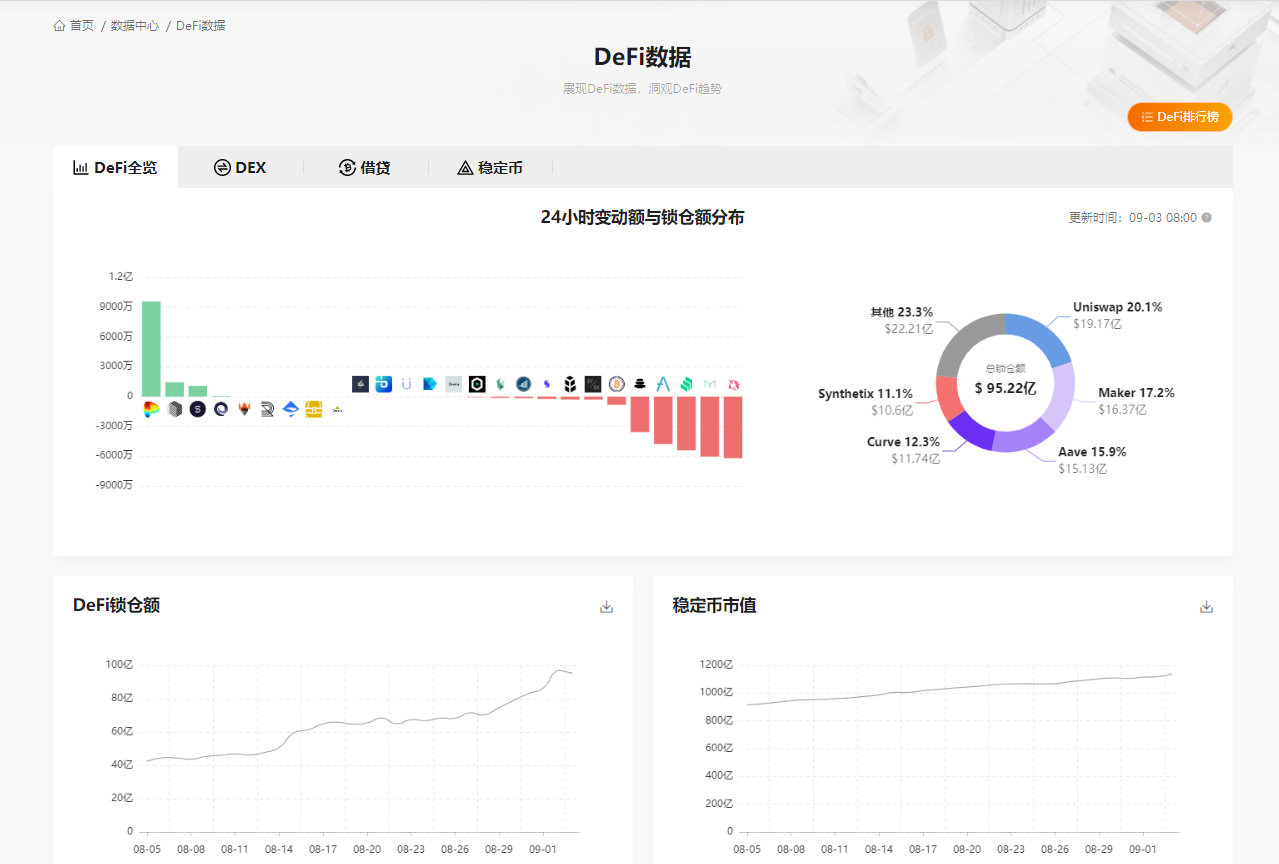Click the Bitcoin protocol icon in the bar chart
Screen dimensions: 1279x864
(x=616, y=383)
